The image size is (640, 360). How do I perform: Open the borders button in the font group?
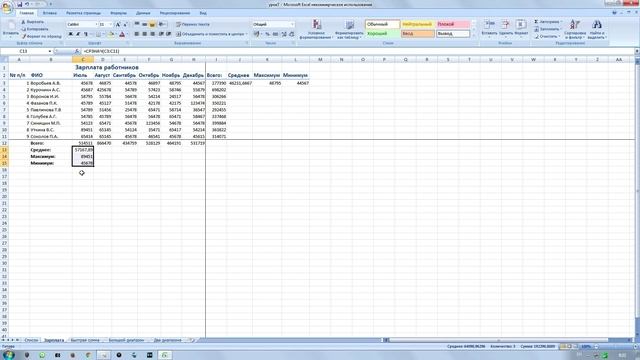[98, 34]
